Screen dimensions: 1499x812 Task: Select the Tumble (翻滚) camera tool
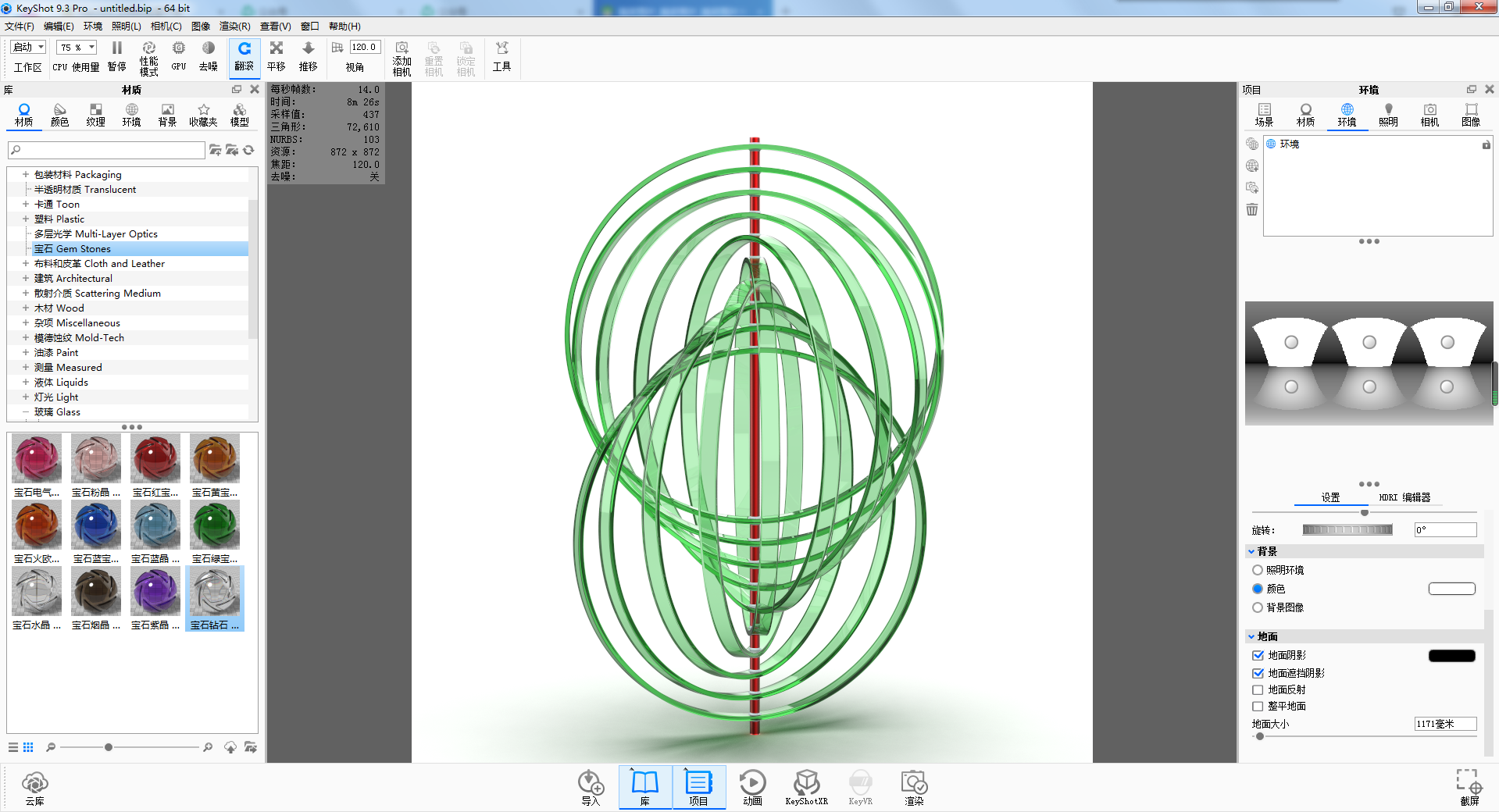pyautogui.click(x=244, y=57)
